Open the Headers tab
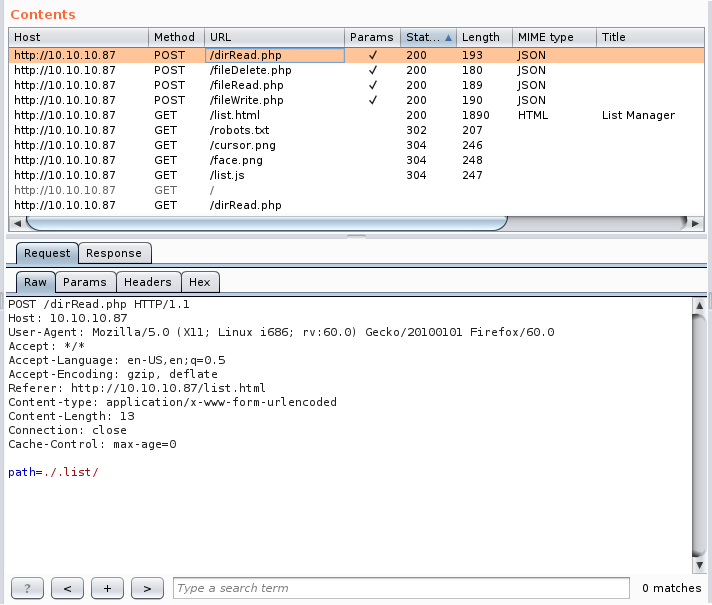 148,282
